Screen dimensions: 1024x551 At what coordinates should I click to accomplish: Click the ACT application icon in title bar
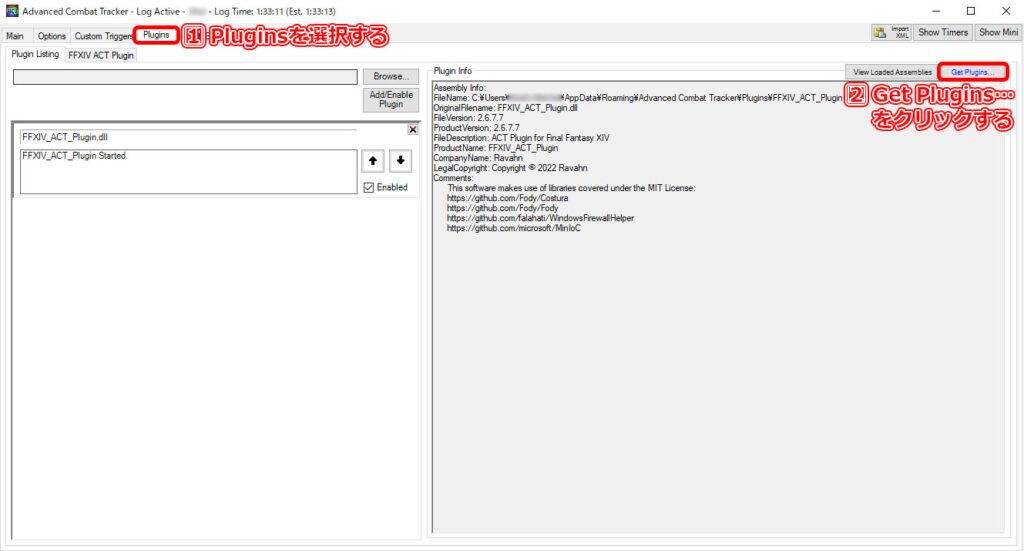pyautogui.click(x=11, y=11)
